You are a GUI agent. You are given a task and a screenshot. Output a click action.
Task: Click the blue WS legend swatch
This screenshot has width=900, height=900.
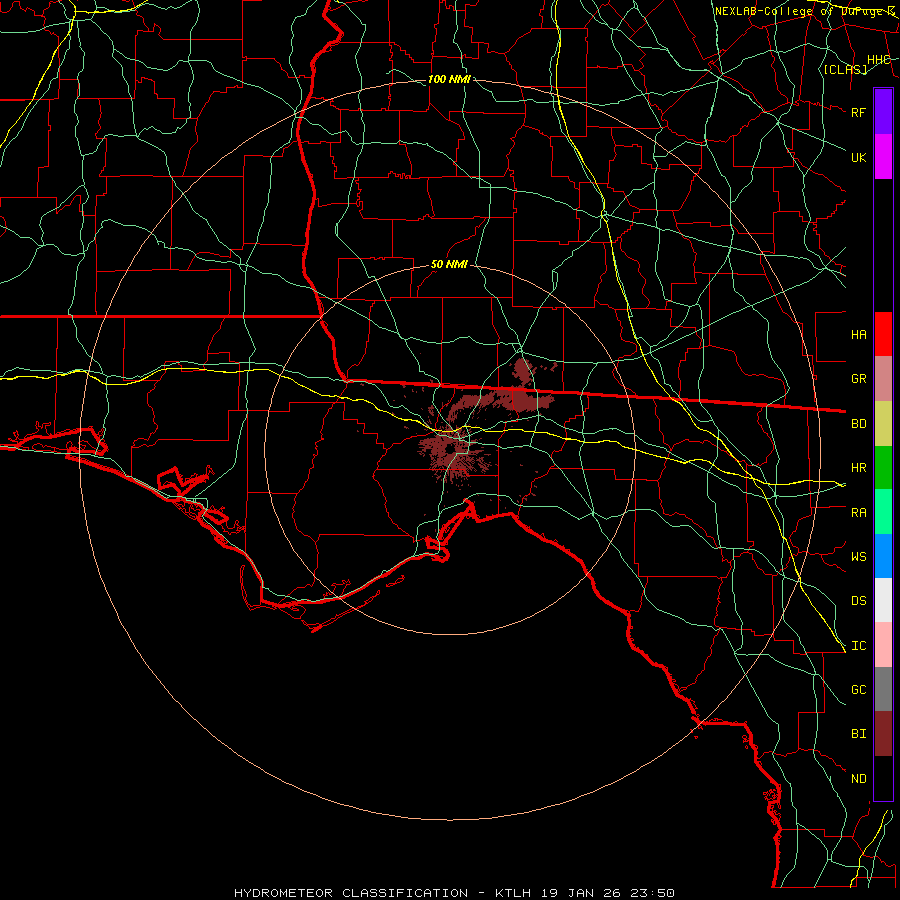click(x=883, y=556)
